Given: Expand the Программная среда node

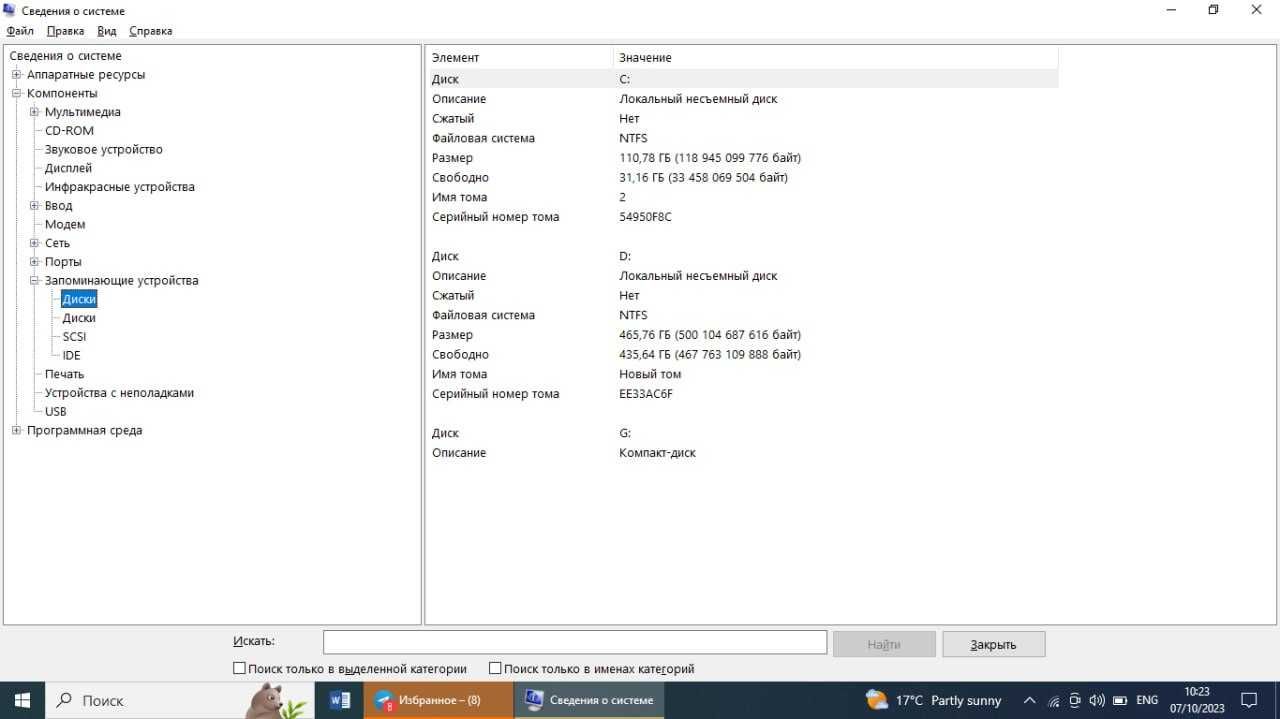Looking at the screenshot, I should point(17,431).
